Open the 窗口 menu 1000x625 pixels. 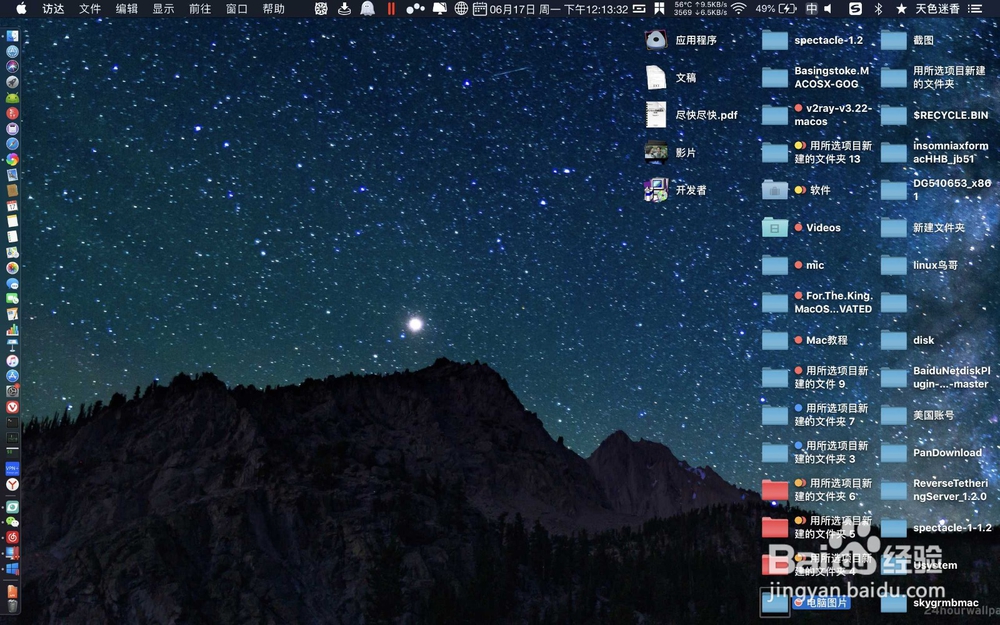pos(237,8)
